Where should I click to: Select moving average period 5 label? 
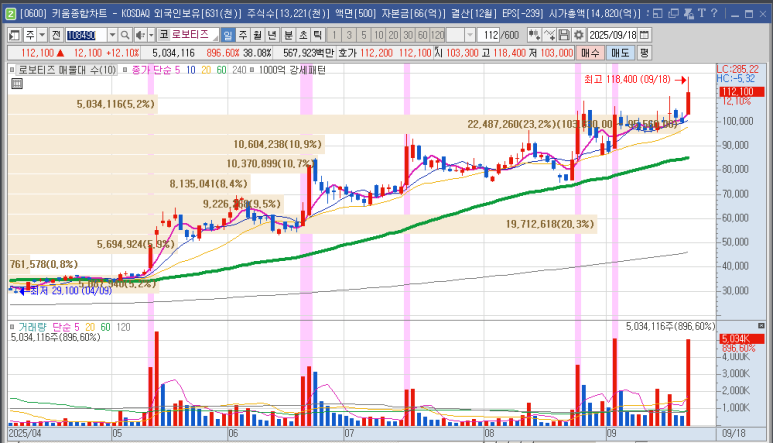177,70
